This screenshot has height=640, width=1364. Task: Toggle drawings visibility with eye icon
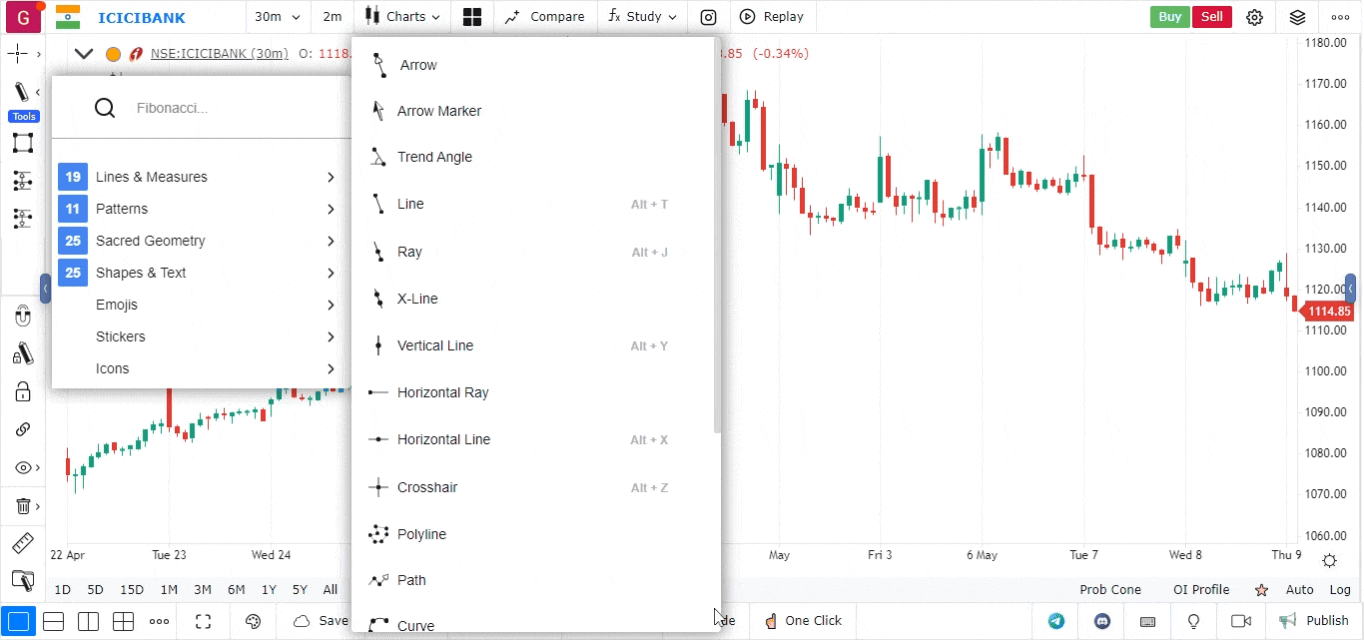click(22, 468)
